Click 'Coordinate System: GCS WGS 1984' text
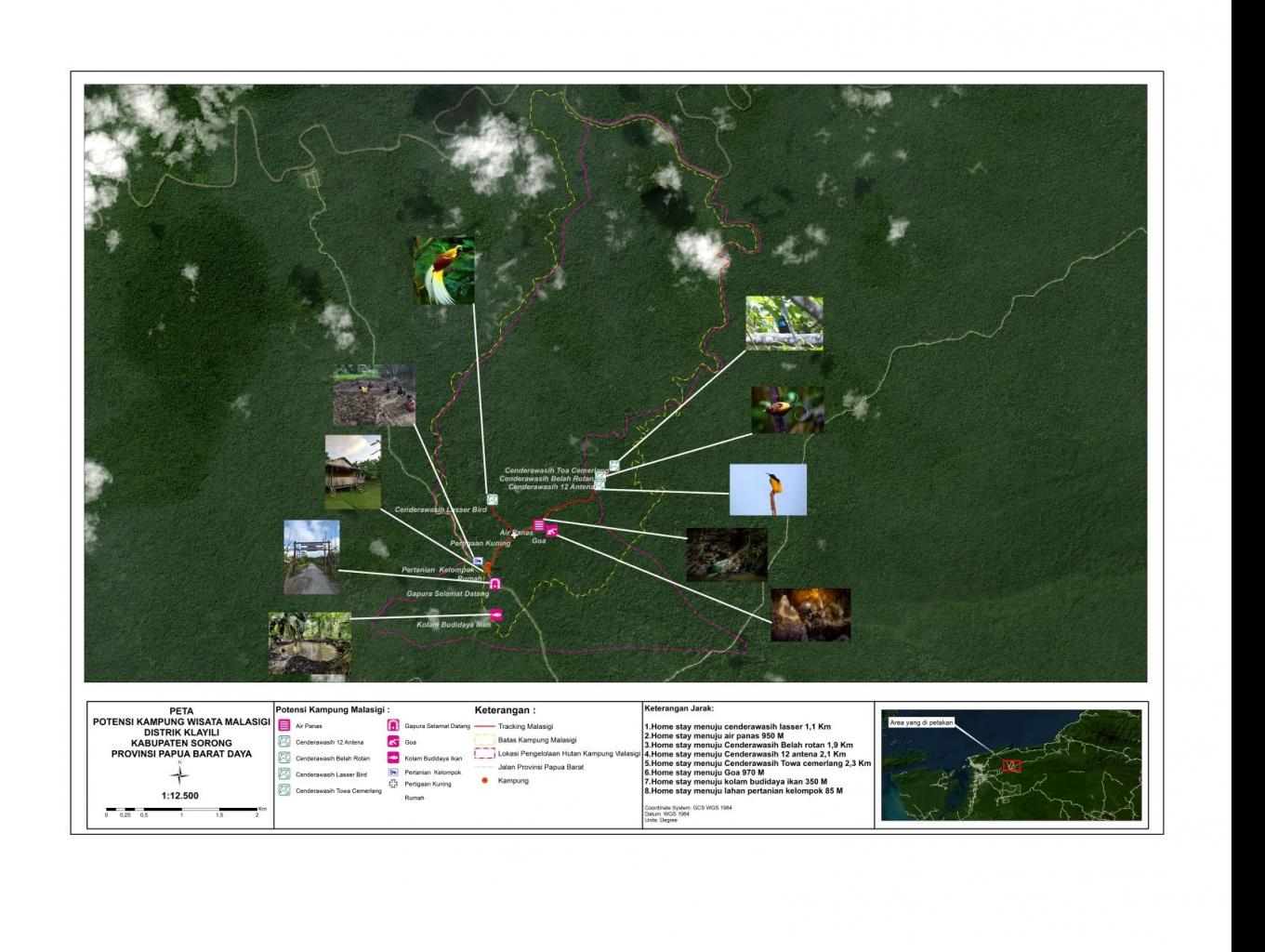This screenshot has width=1265, height=952. coord(689,808)
